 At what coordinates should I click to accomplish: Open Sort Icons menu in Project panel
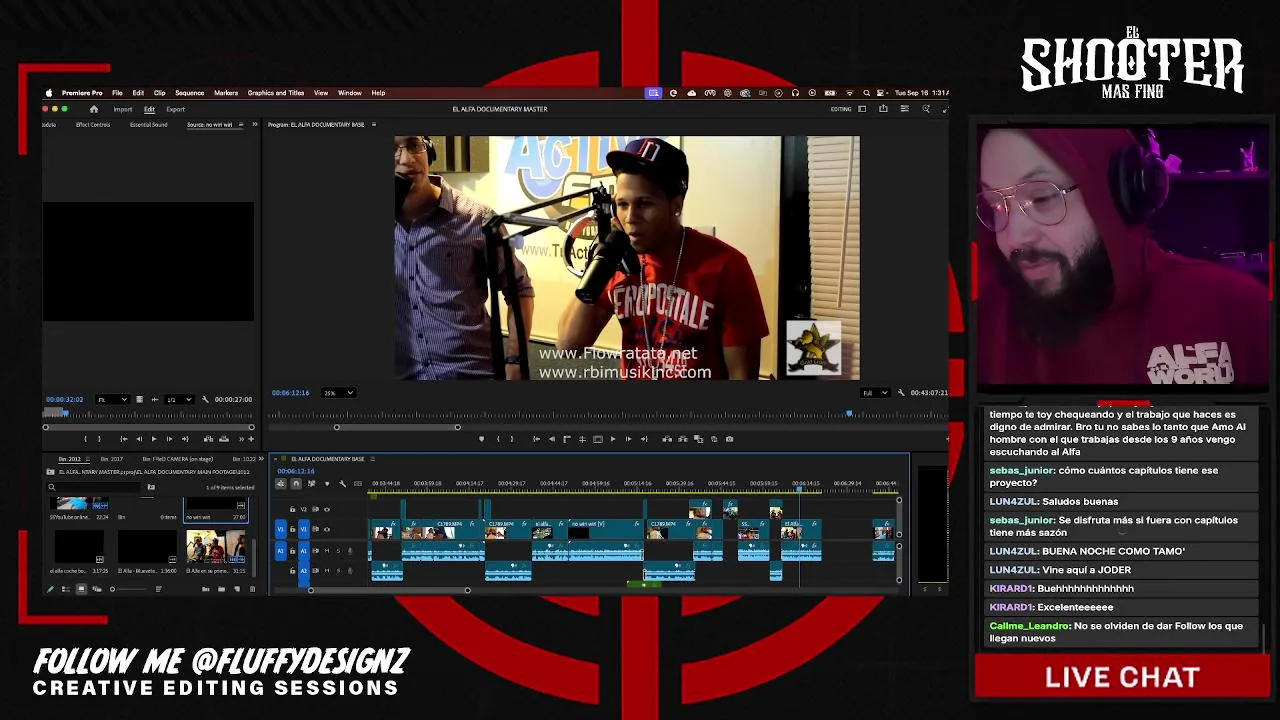point(159,589)
